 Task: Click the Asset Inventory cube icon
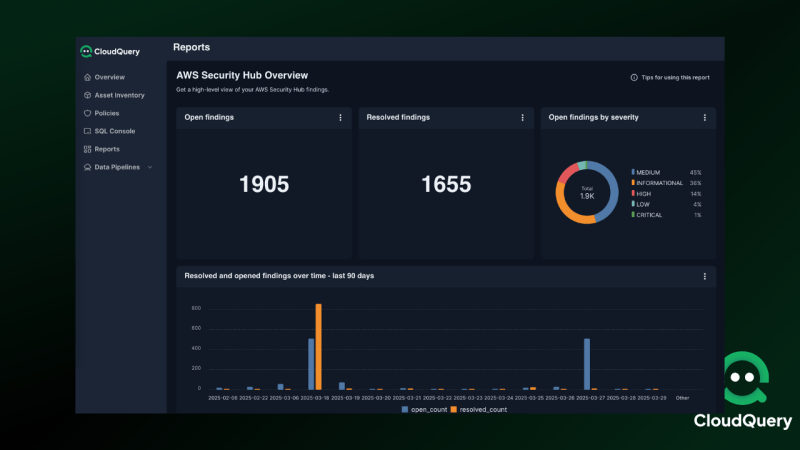pyautogui.click(x=87, y=95)
